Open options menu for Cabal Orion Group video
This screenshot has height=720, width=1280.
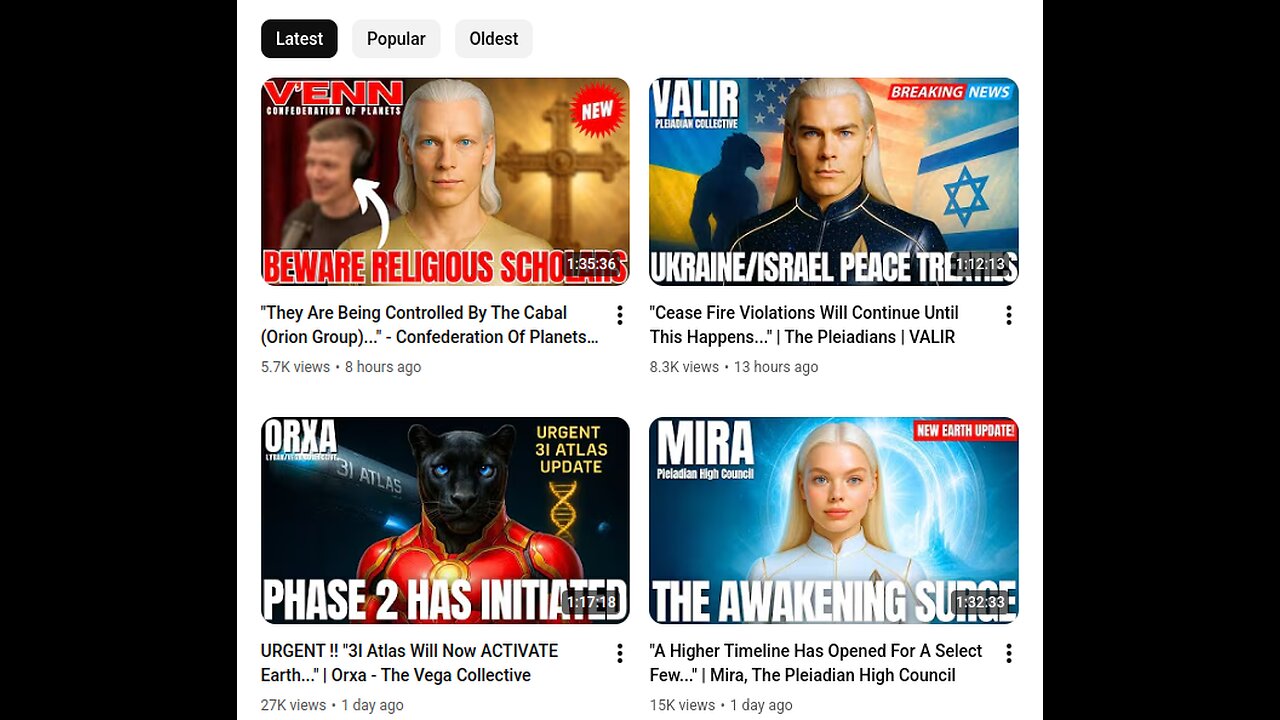pos(620,316)
